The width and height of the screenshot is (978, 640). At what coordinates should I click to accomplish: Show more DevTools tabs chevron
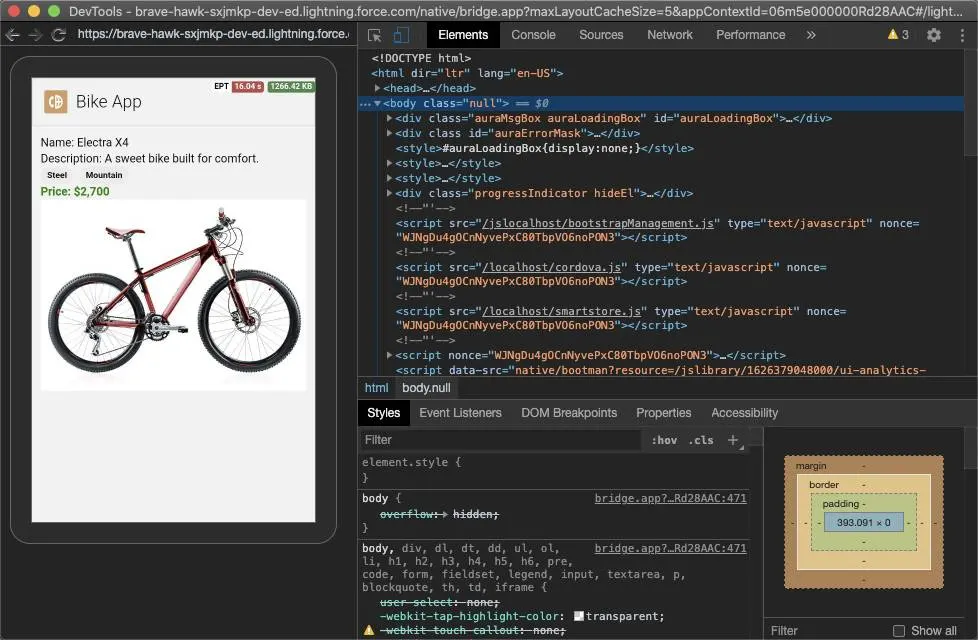point(810,35)
